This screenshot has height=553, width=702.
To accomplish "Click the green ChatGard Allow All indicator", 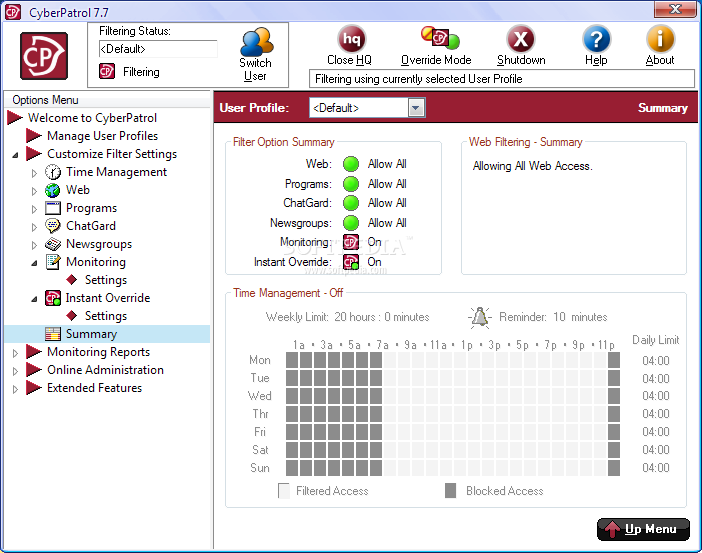I will pos(351,203).
